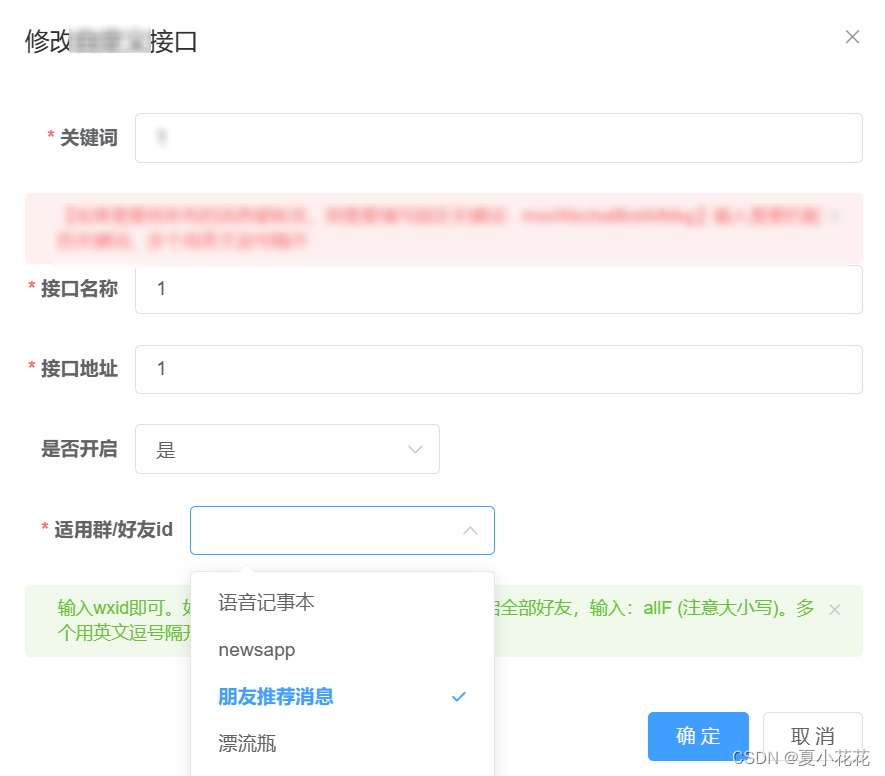The width and height of the screenshot is (885, 776).
Task: Dismiss the red warning alert
Action: [835, 216]
